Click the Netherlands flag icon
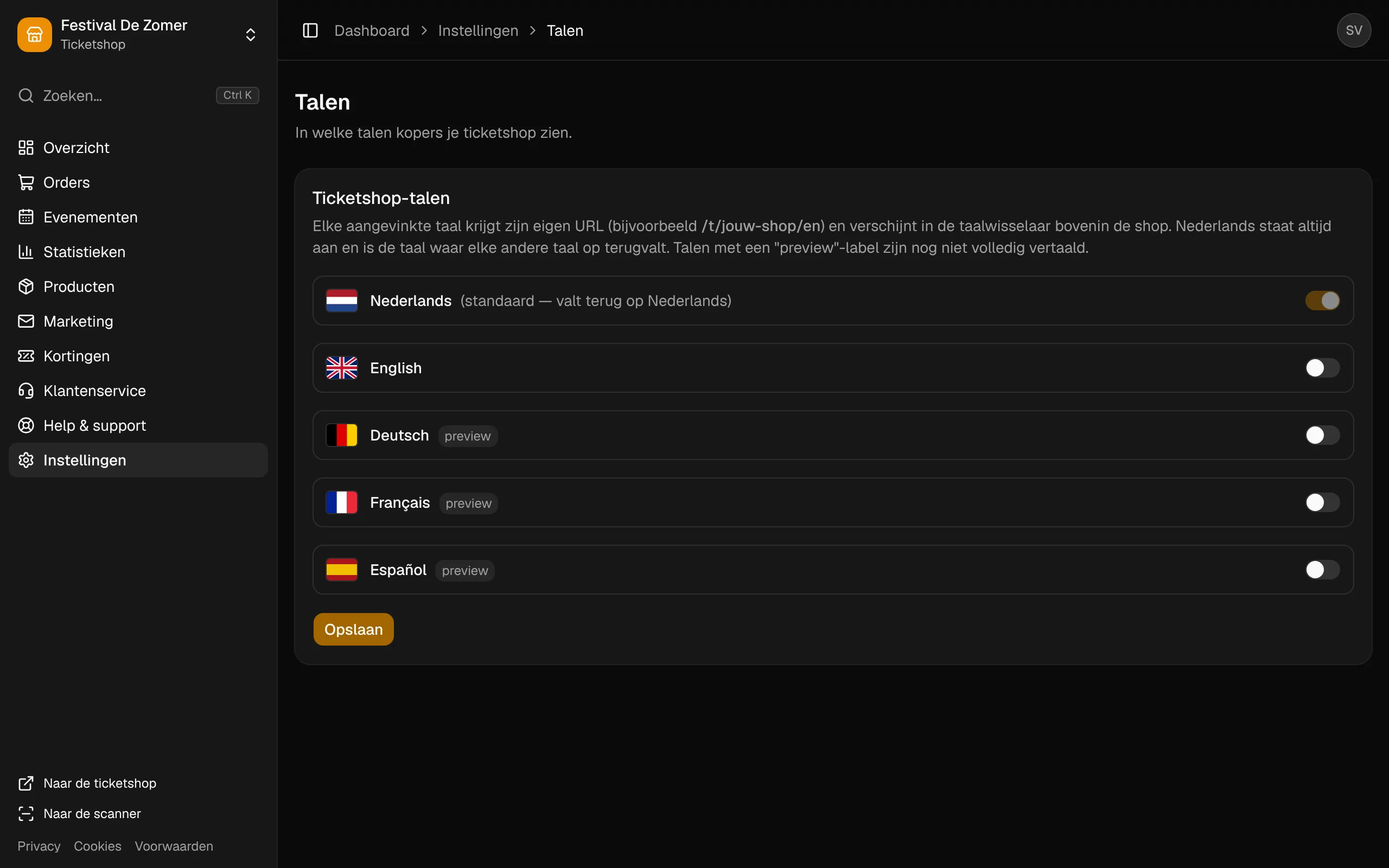 pyautogui.click(x=341, y=301)
